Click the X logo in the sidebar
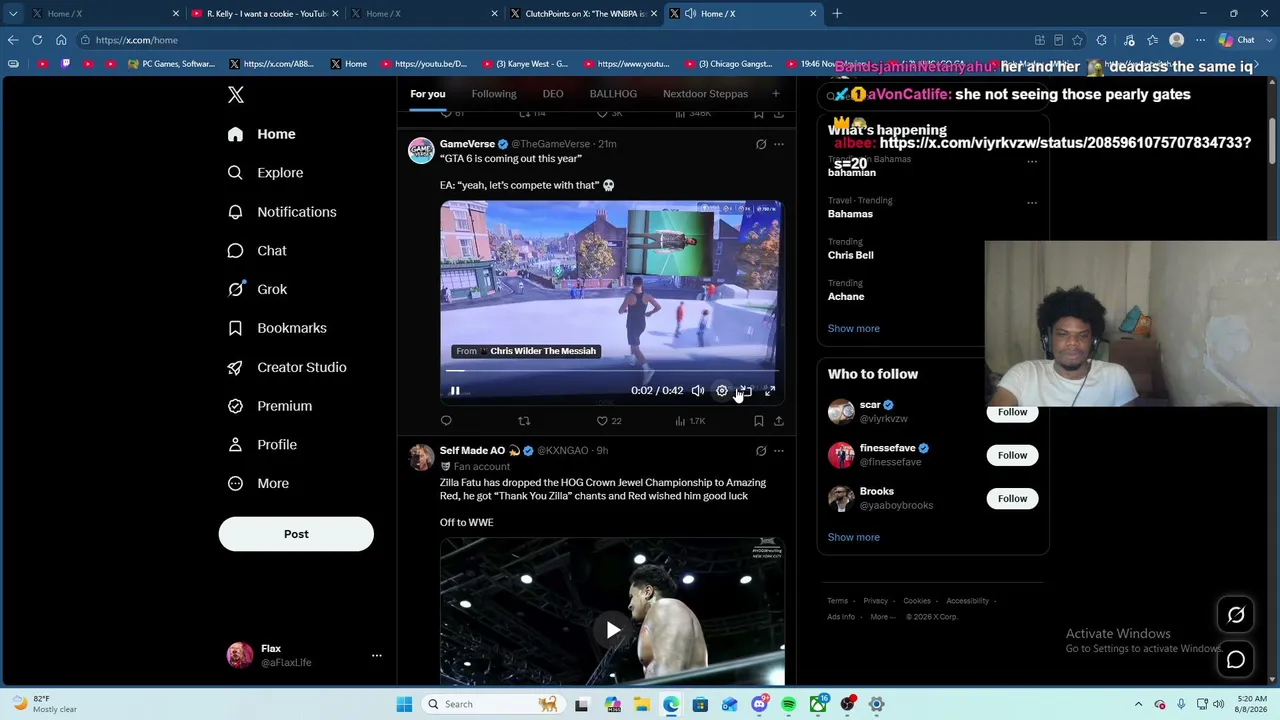Screen dimensions: 1280x720 click(236, 95)
